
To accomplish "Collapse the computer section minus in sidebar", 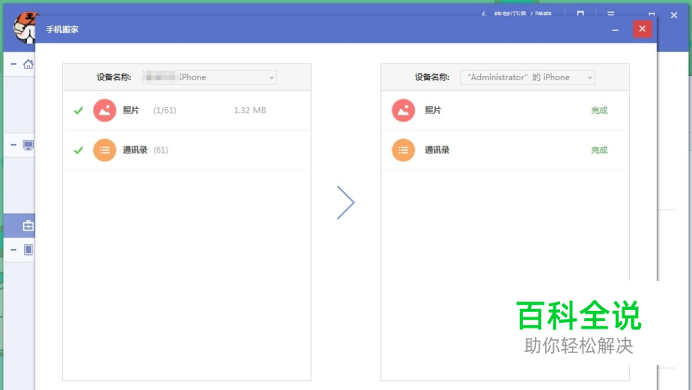I will tap(14, 145).
